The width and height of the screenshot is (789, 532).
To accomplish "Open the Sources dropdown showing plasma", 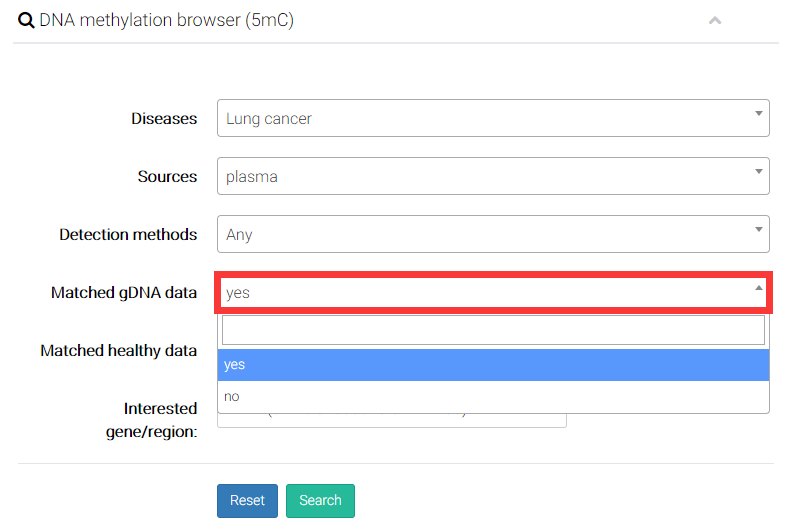I will [x=480, y=176].
